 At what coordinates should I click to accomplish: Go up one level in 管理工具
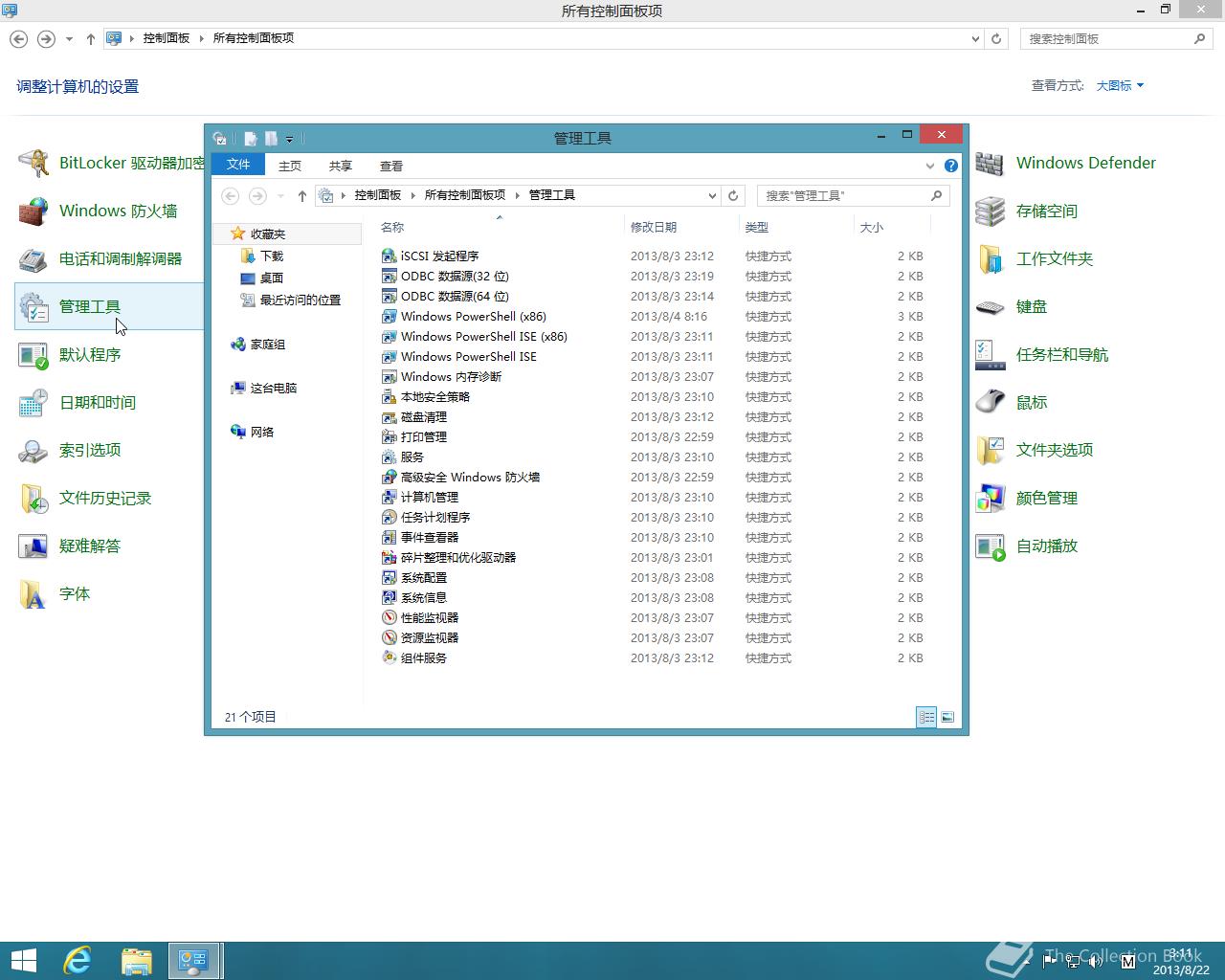click(302, 195)
